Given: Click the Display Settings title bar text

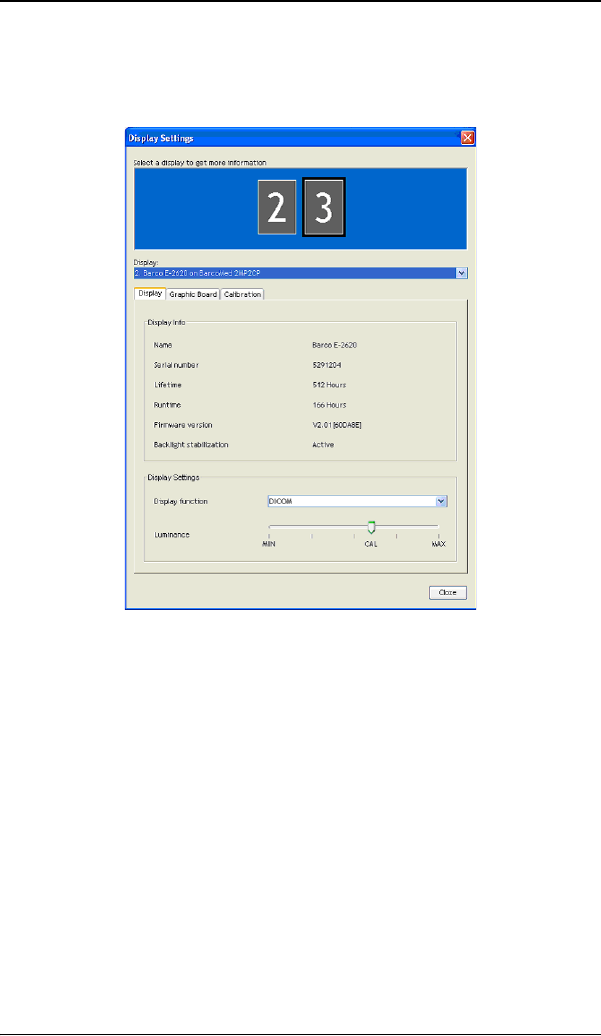Looking at the screenshot, I should pyautogui.click(x=160, y=138).
